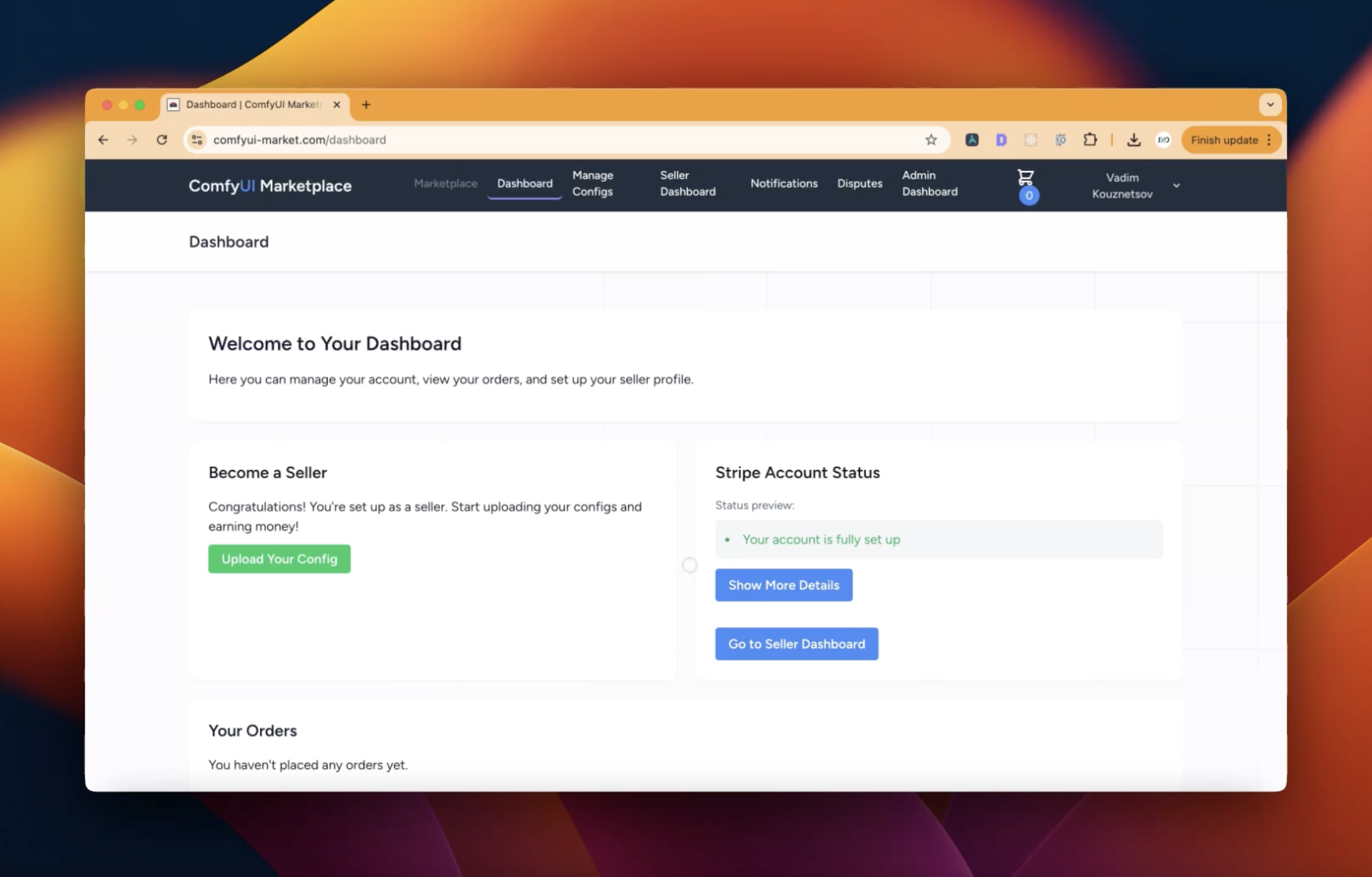Click the Upload Your Config button
The image size is (1372, 877).
coord(279,559)
